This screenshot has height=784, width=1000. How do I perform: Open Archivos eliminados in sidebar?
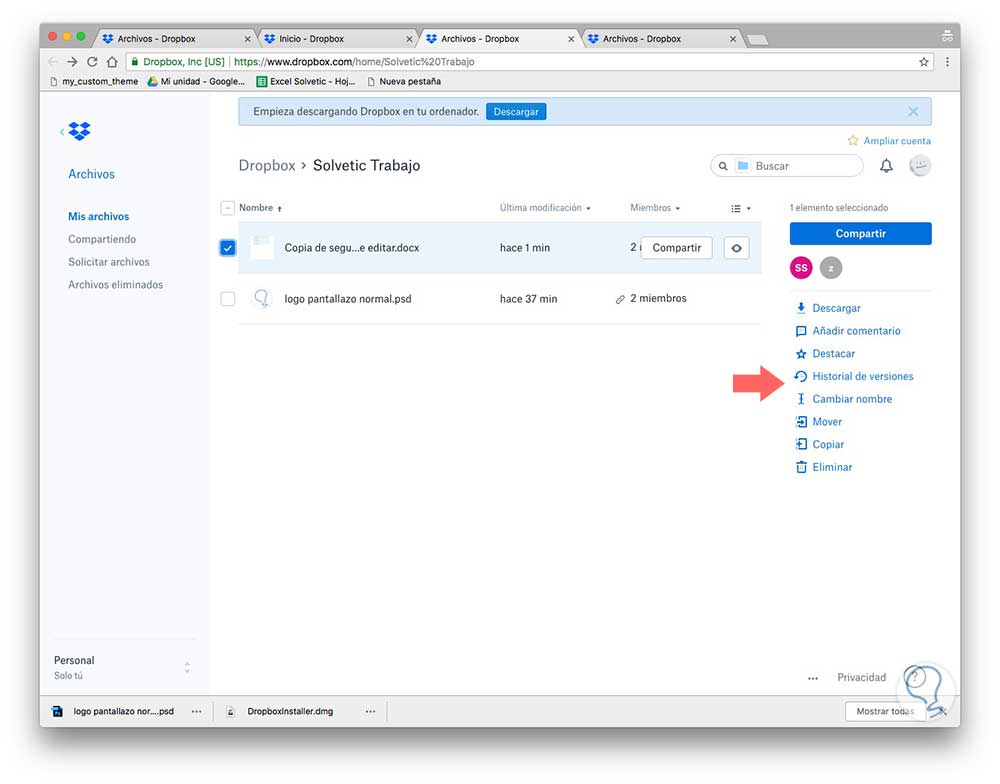coord(115,285)
